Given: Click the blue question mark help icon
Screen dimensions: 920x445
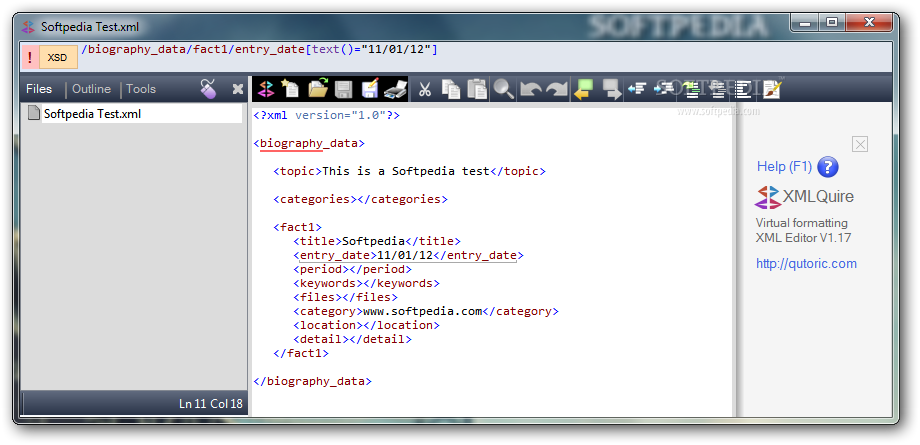Looking at the screenshot, I should click(828, 167).
